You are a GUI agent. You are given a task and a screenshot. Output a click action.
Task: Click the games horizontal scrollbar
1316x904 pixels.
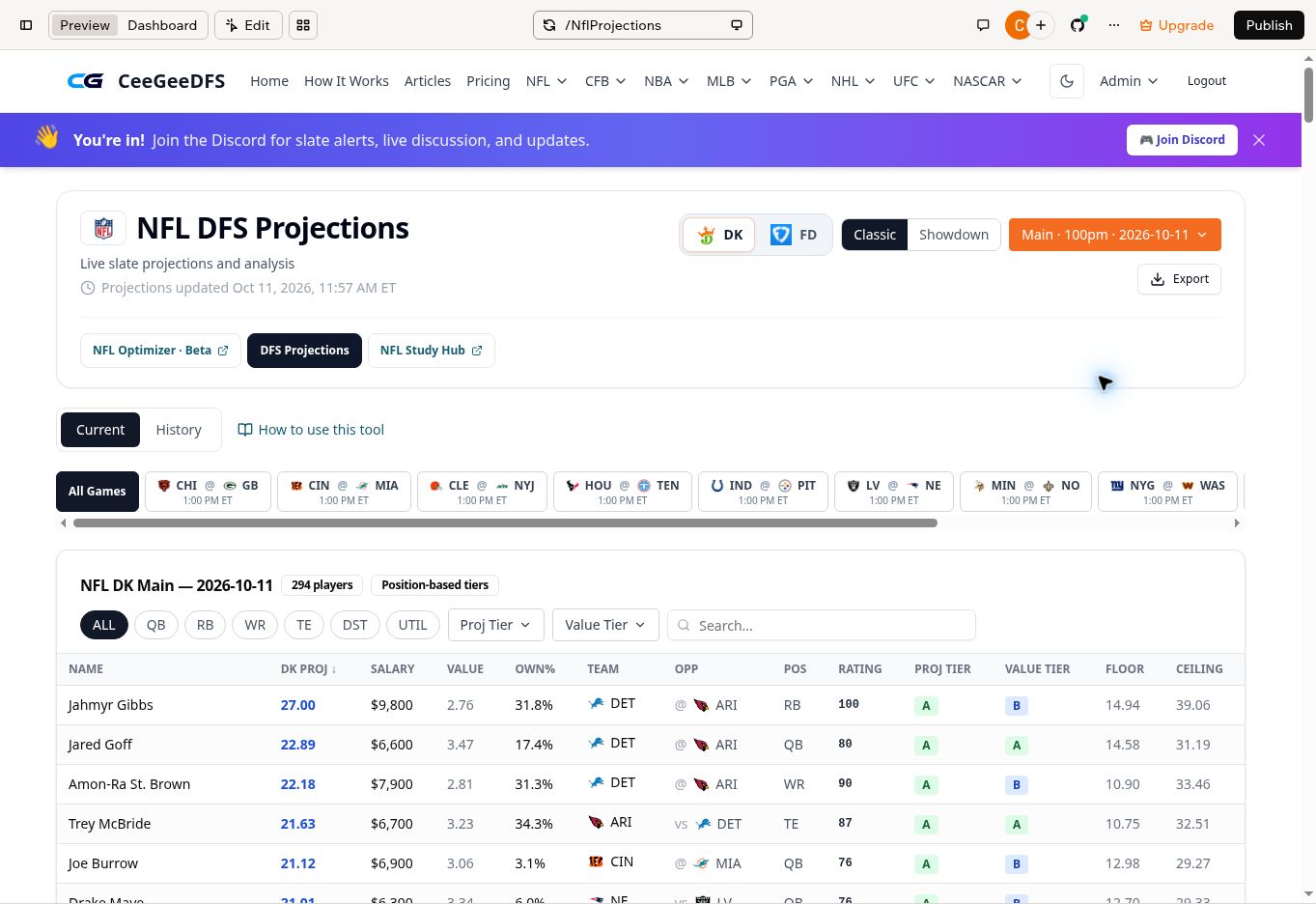tap(505, 523)
